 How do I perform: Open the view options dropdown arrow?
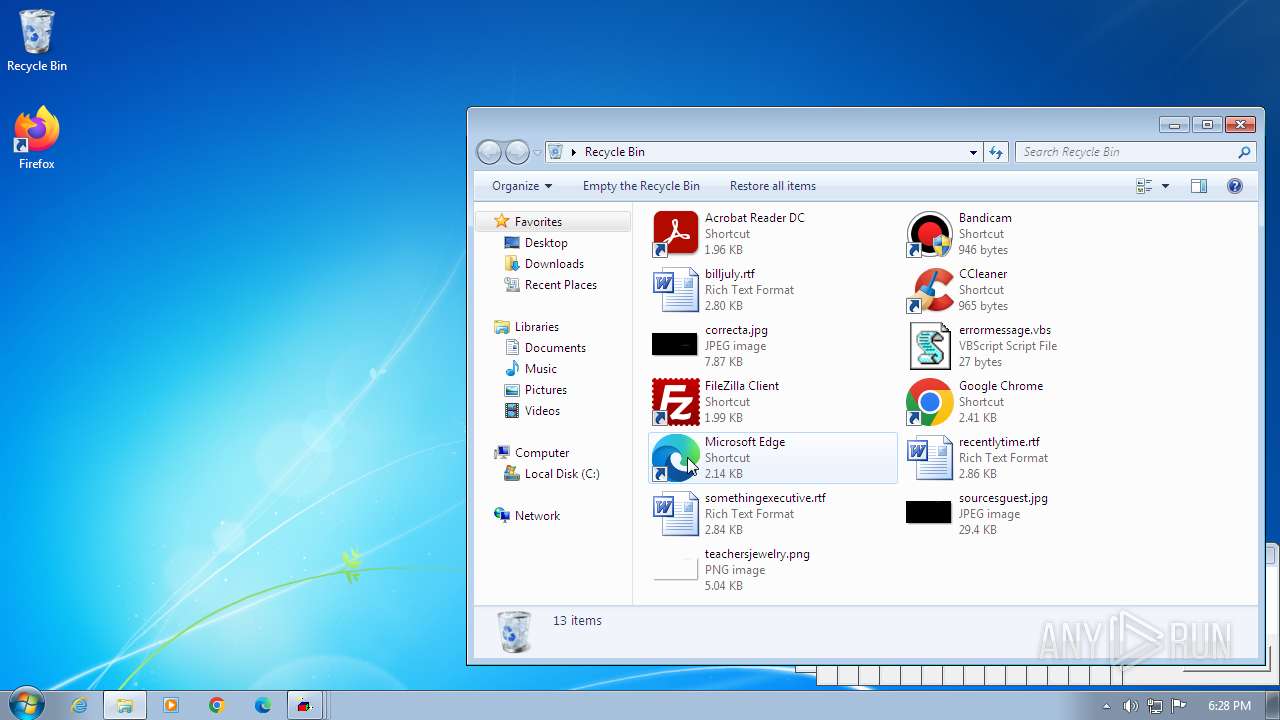click(x=1165, y=186)
